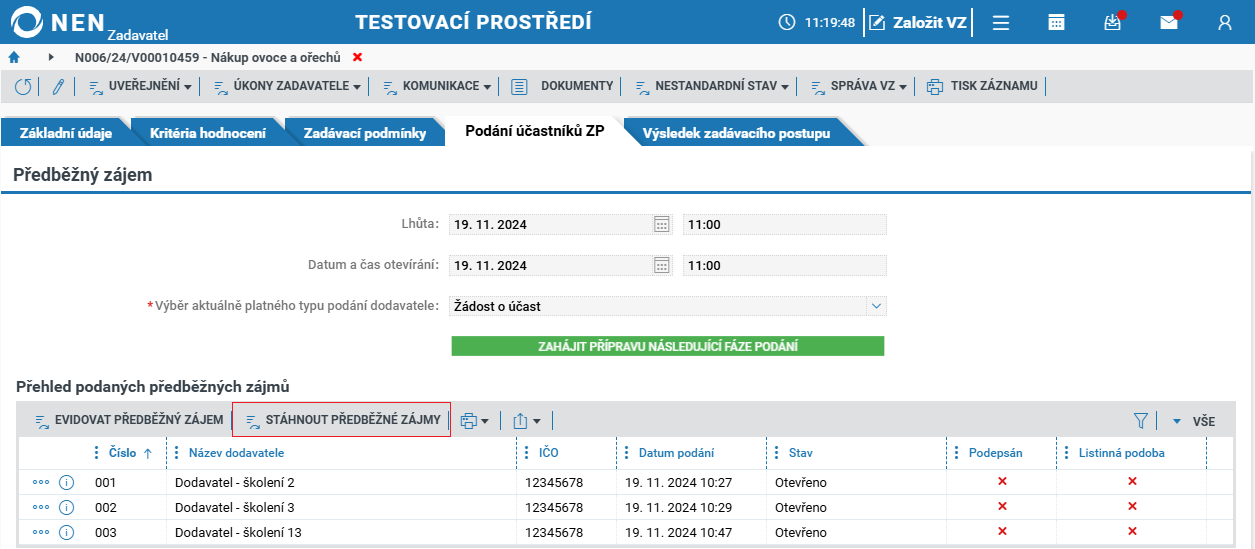The image size is (1255, 549).
Task: Click the Lhůta time field 11:00
Action: tap(785, 224)
